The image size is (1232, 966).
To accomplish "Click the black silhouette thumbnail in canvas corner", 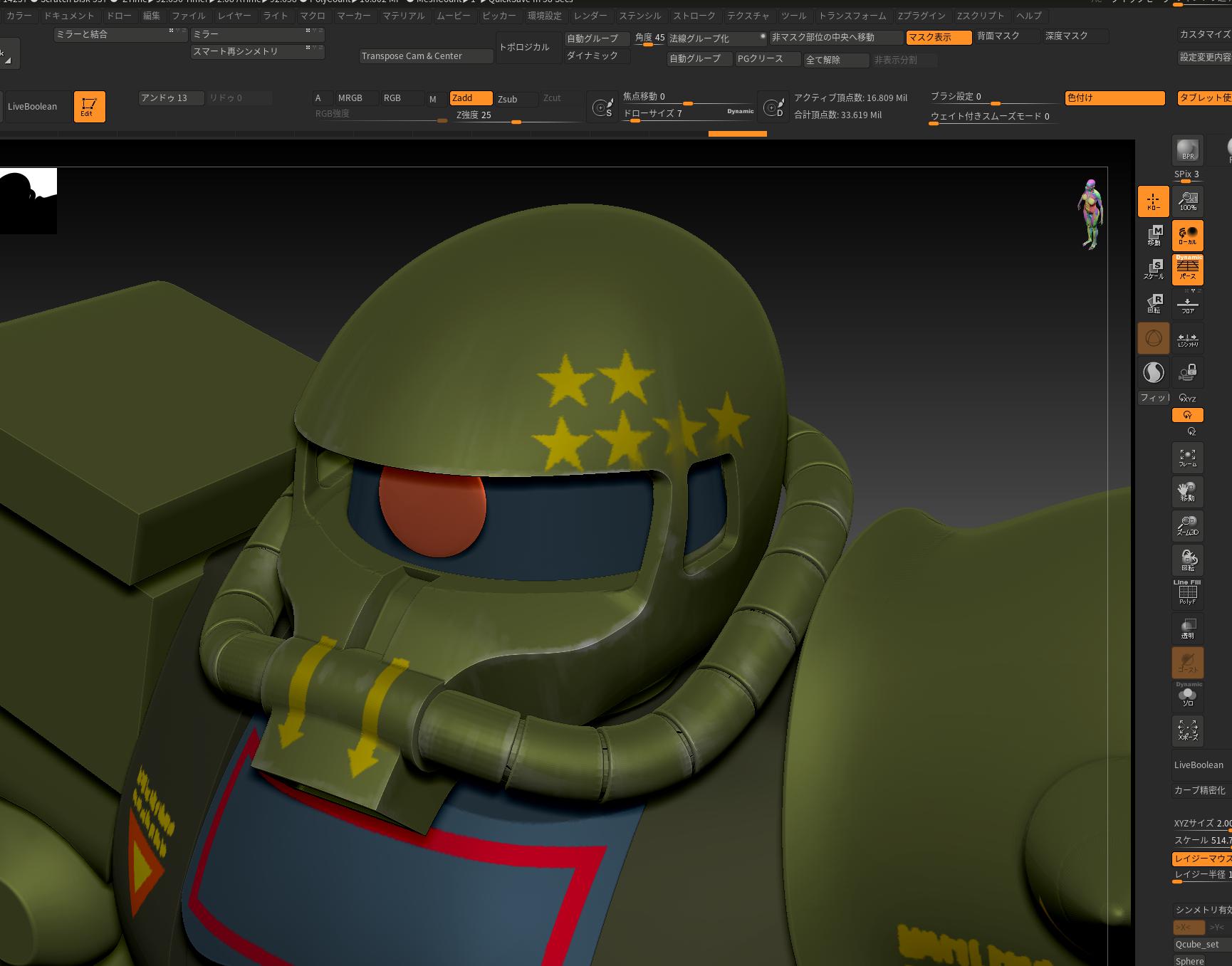I will (x=28, y=201).
